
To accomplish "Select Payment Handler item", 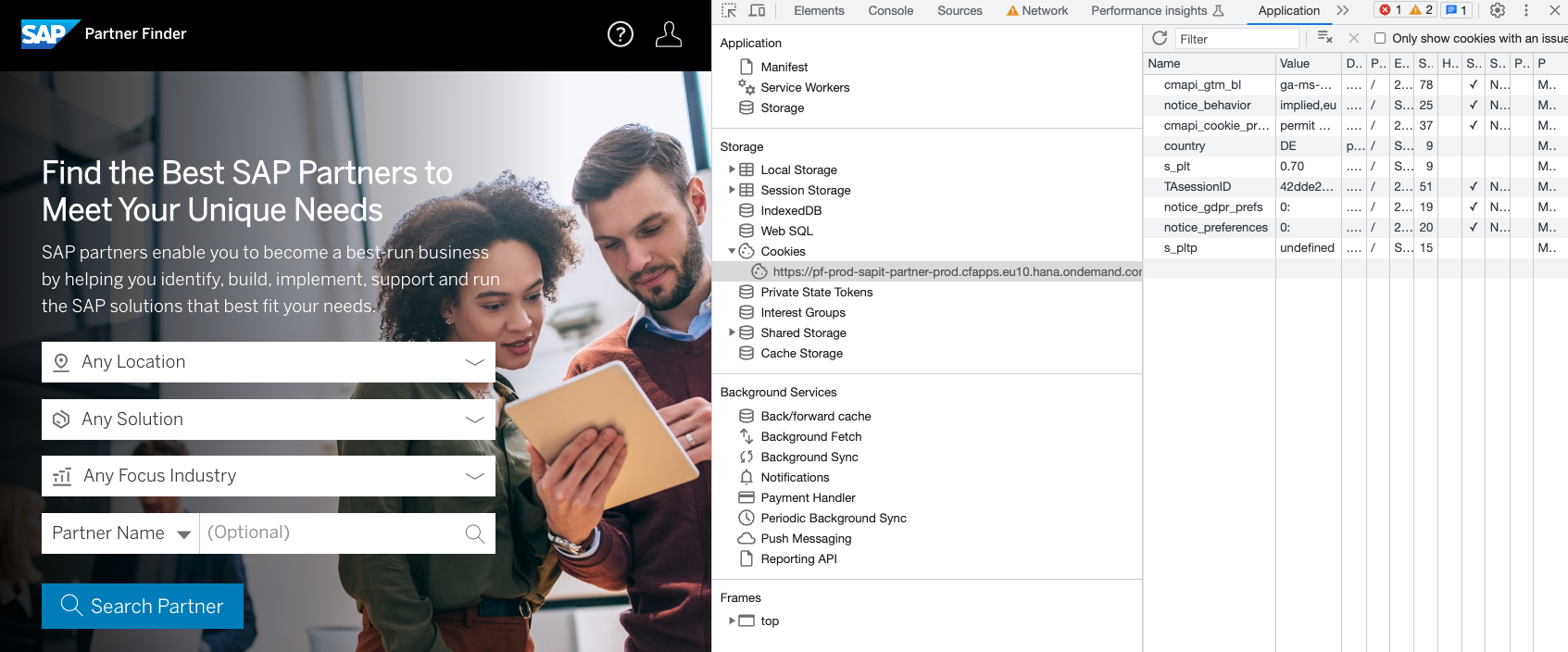I will (x=808, y=497).
